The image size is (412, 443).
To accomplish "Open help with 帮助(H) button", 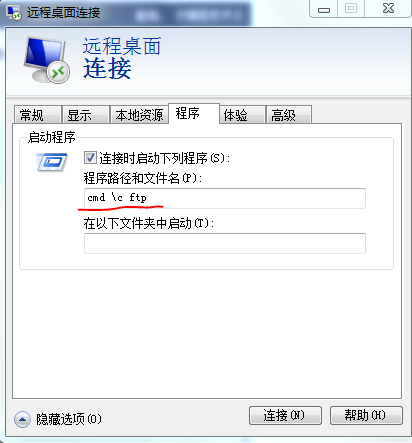I will (366, 415).
